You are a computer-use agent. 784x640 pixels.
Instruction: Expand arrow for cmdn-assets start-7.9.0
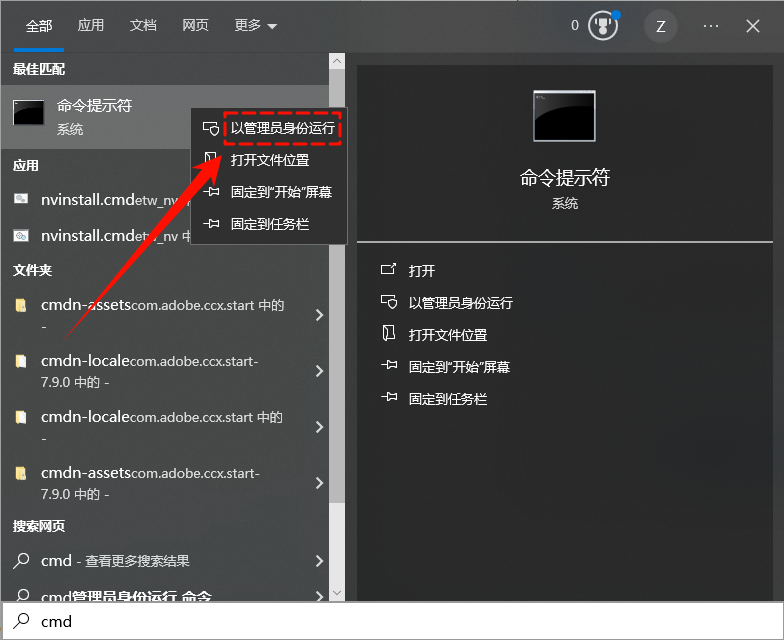click(x=320, y=483)
